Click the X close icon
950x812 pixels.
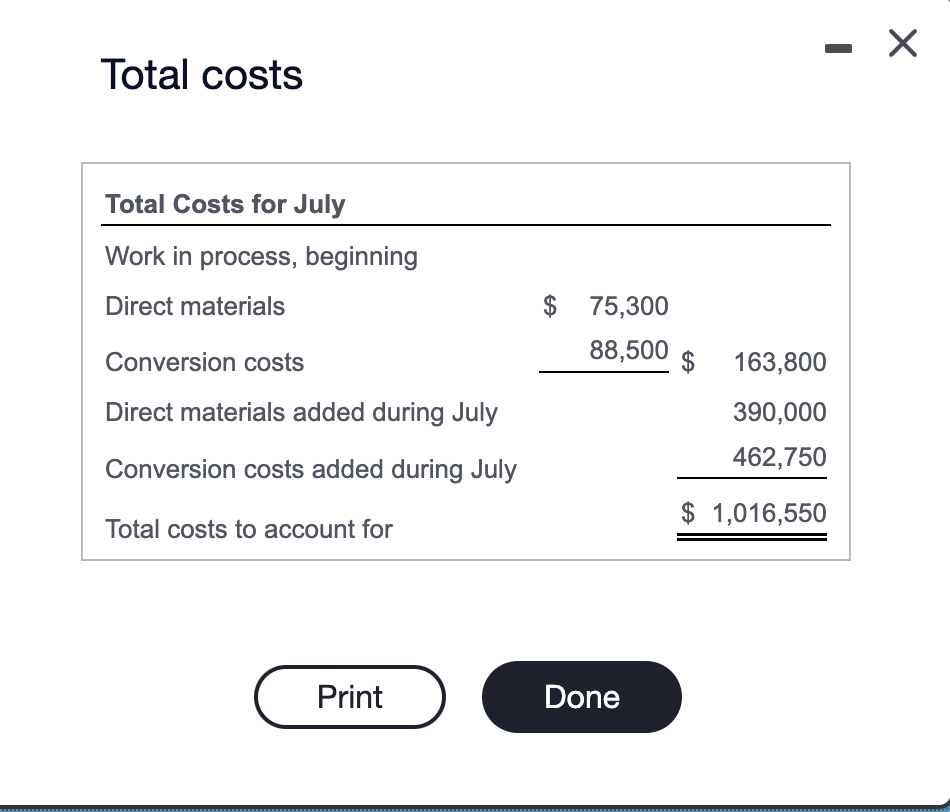(901, 43)
